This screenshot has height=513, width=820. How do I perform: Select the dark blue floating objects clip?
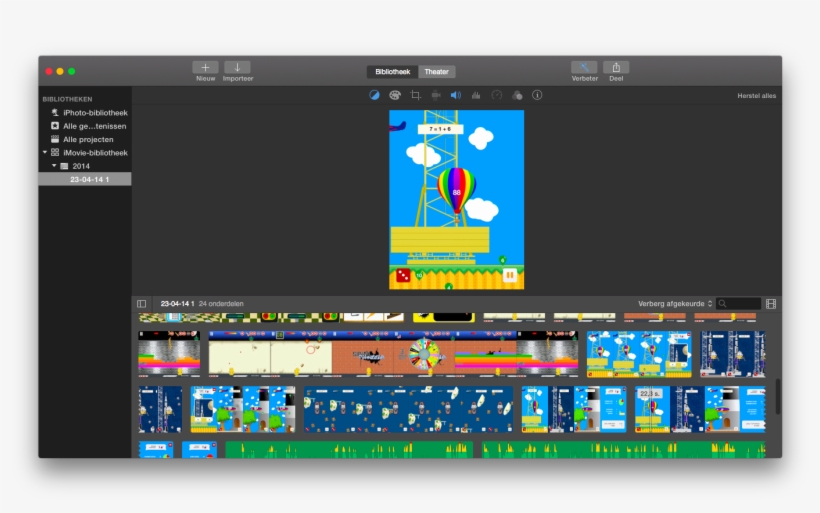coord(408,409)
